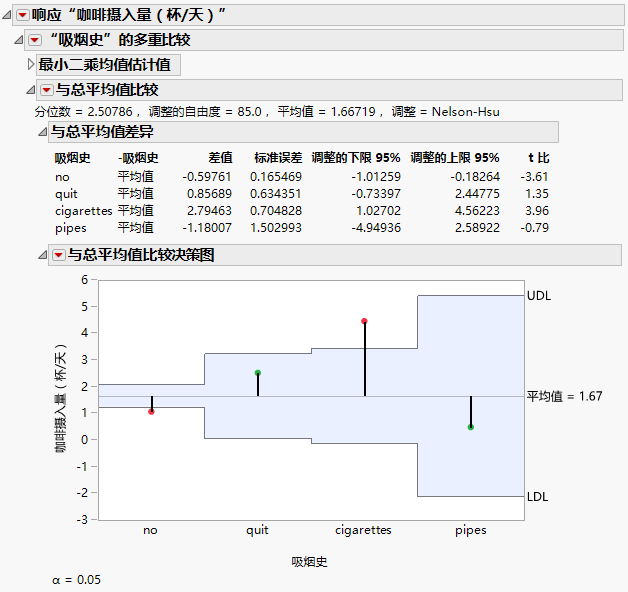Viewport: 628px width, 592px height.
Task: Collapse the 与总平均值差异 table section
Action: [42, 132]
